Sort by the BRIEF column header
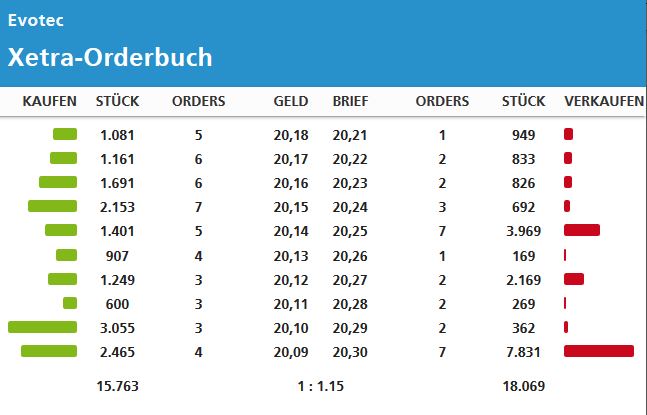Viewport: 647px width, 415px height. pos(350,101)
